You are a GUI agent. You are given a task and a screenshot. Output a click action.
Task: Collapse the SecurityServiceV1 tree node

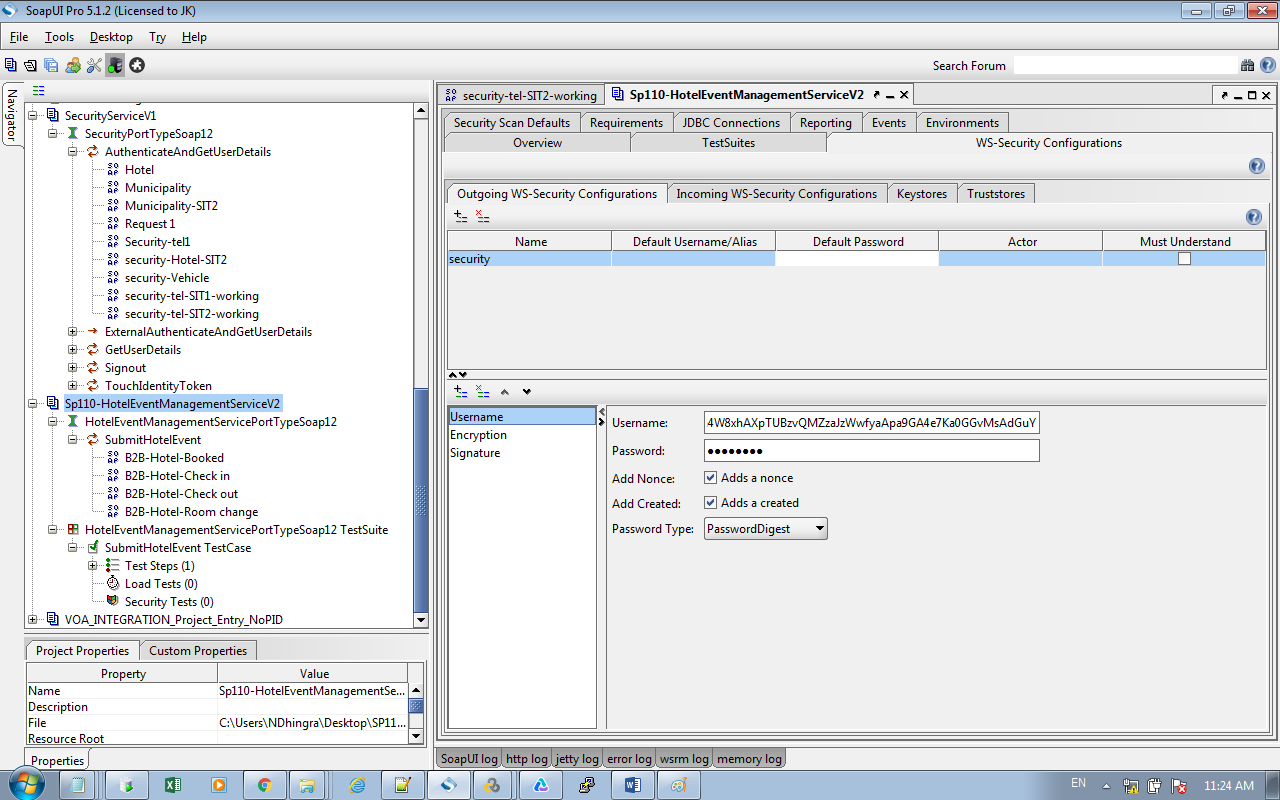click(32, 116)
